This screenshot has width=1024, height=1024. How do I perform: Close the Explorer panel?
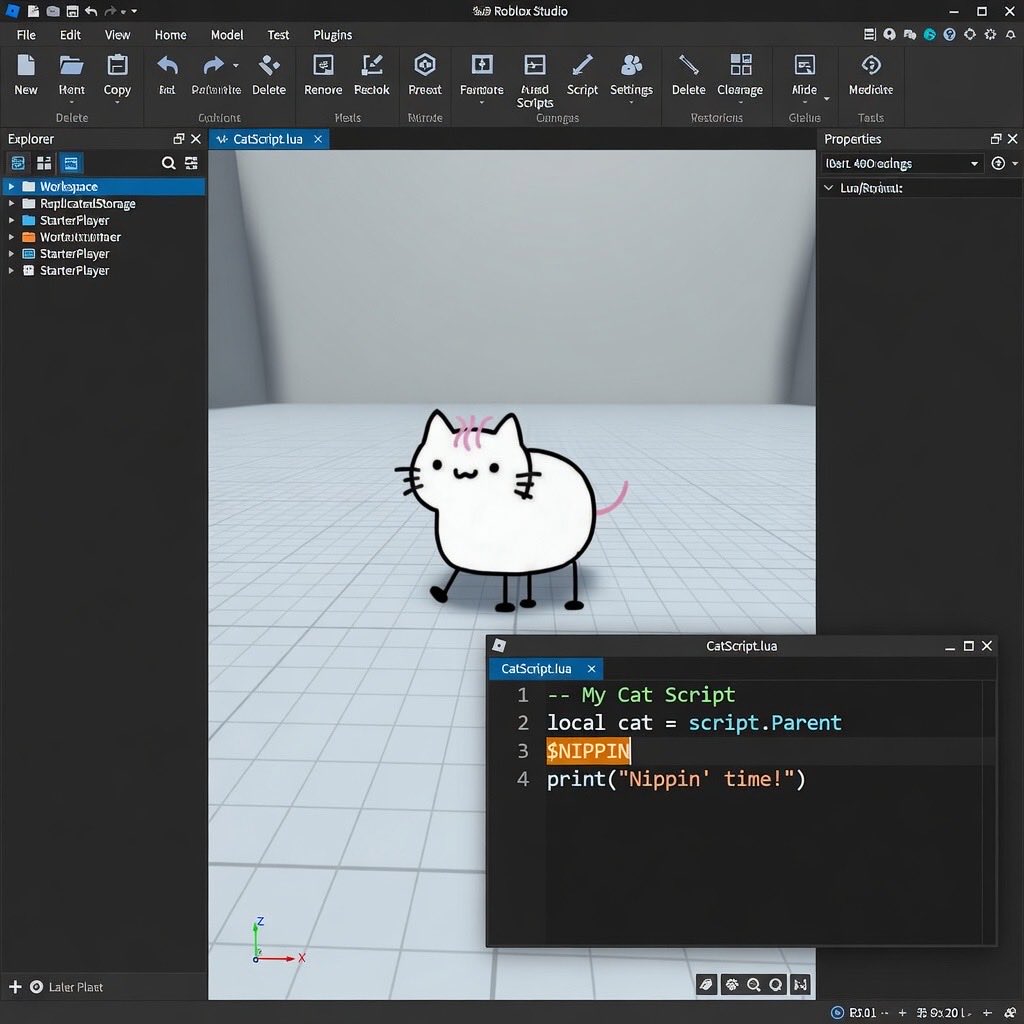coord(196,139)
